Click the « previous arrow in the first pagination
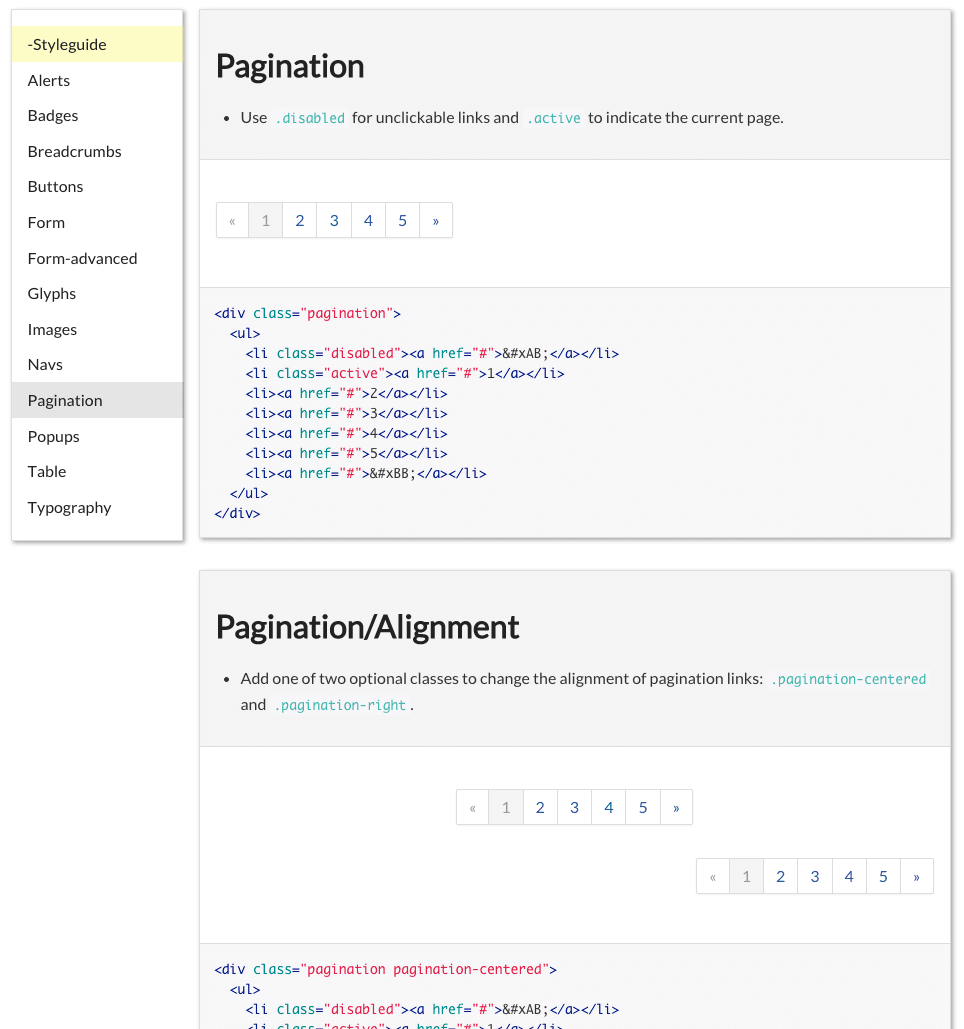 click(x=232, y=220)
